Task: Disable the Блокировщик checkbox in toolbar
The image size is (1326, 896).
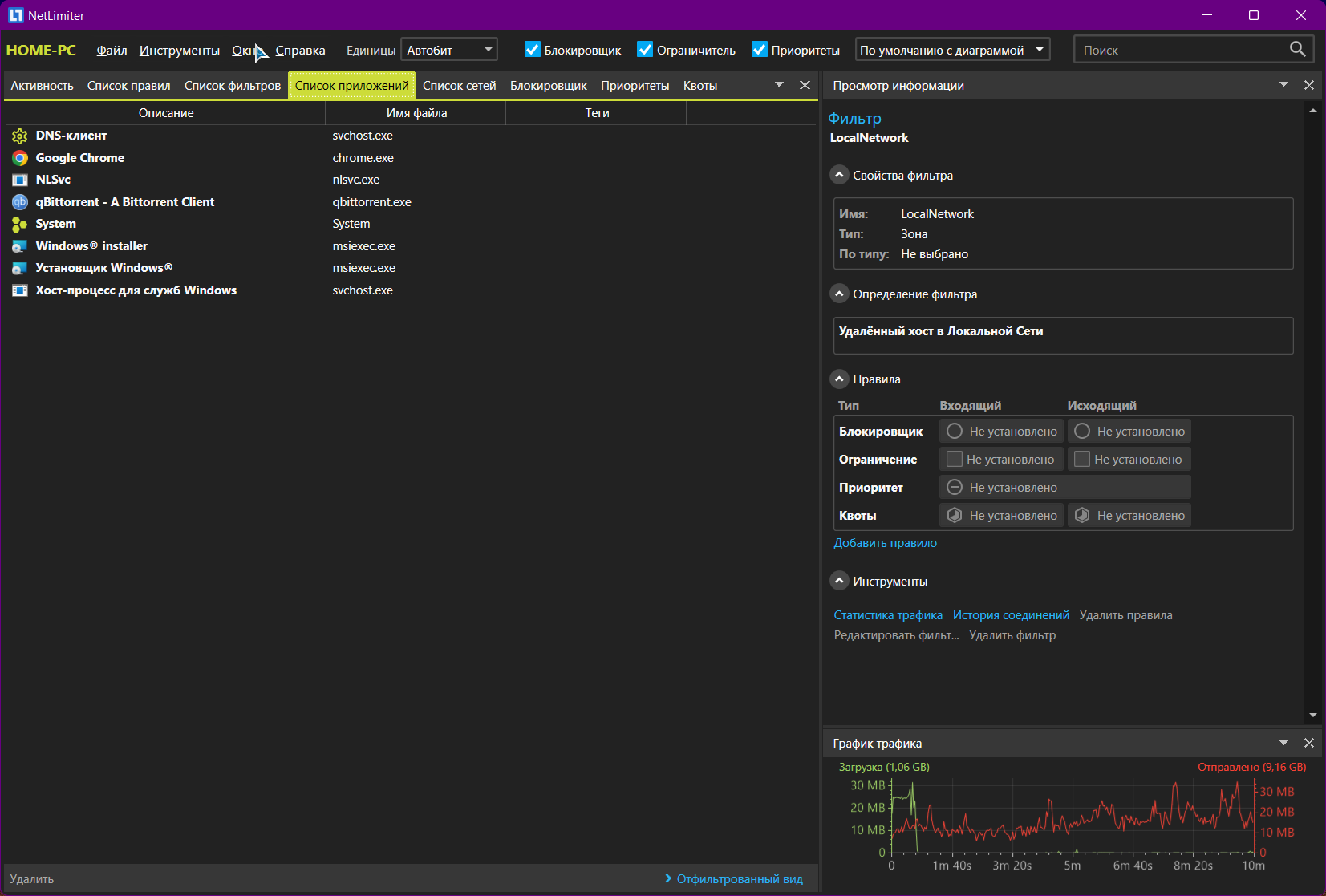Action: 533,50
